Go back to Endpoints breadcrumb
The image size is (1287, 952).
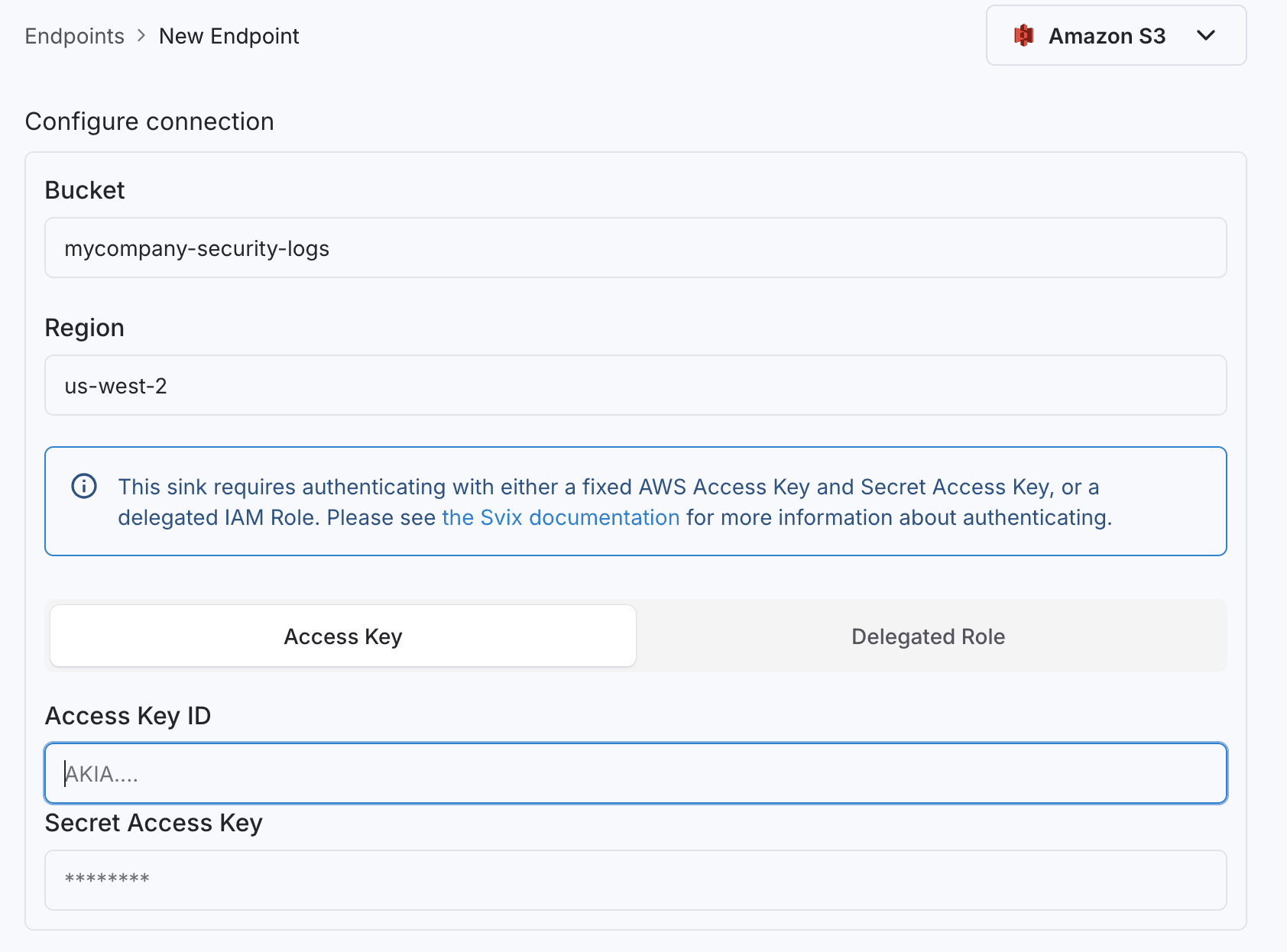click(74, 36)
